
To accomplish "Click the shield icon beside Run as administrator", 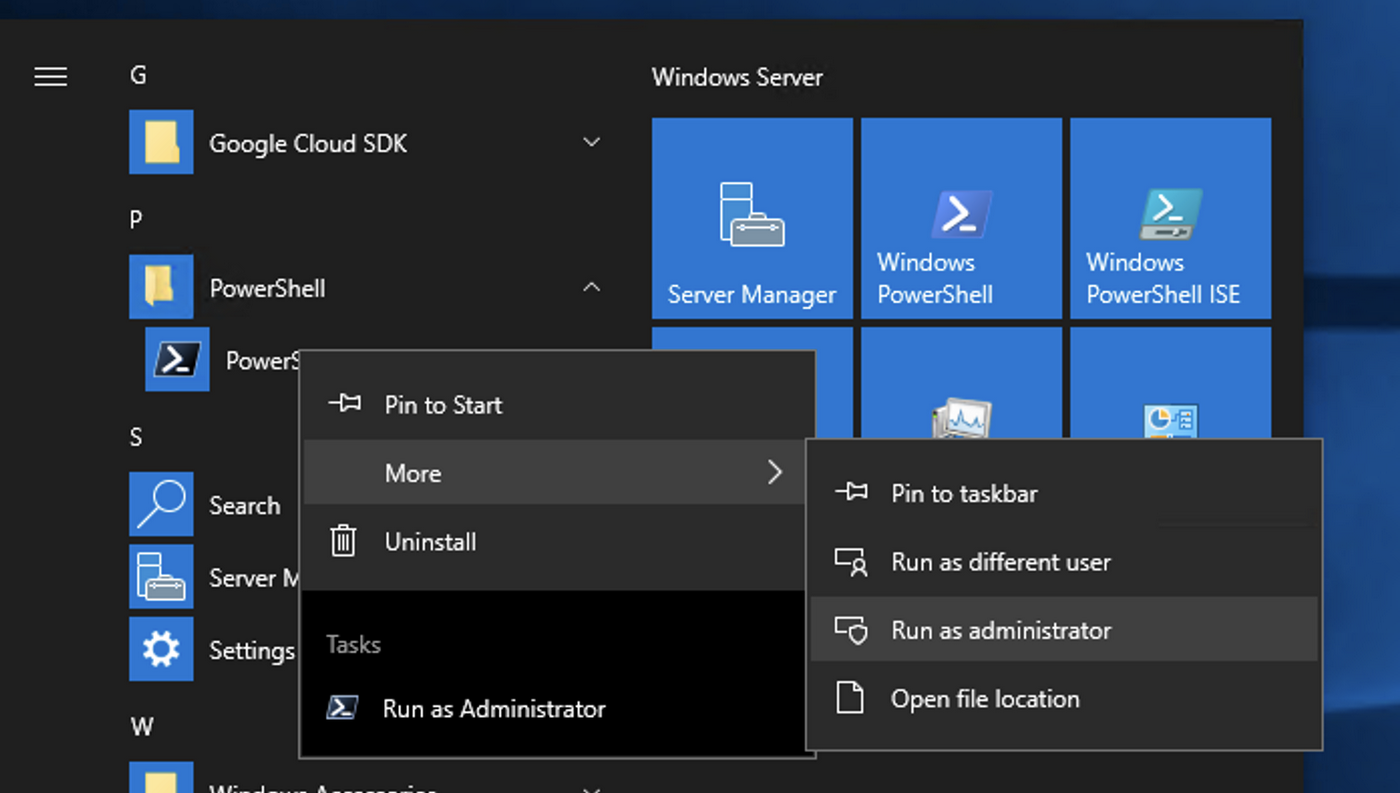I will coord(851,630).
